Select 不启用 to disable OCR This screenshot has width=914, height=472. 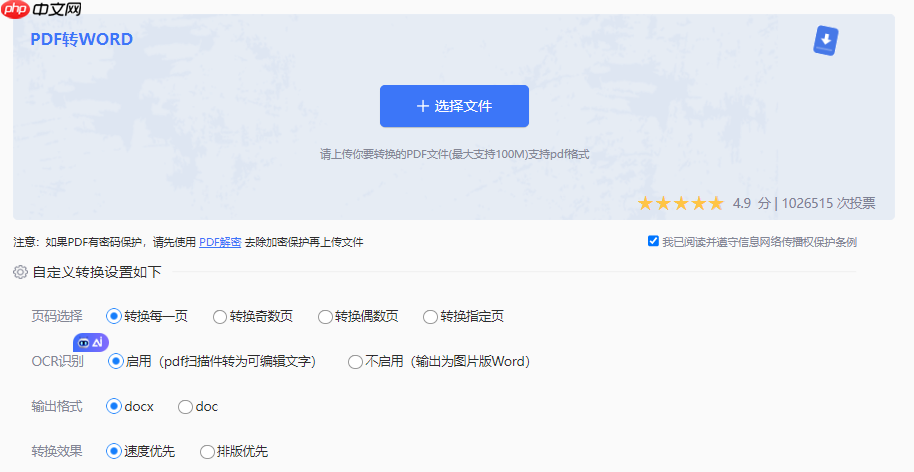[355, 361]
